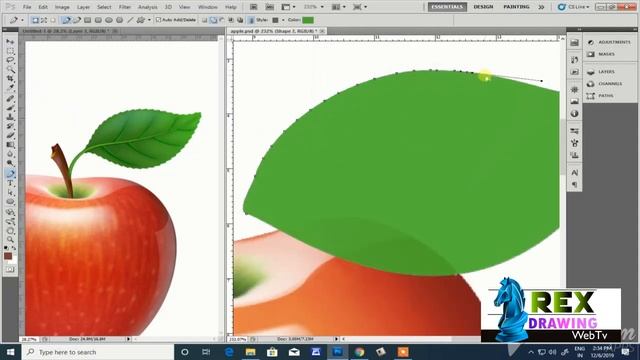Open the Channels panel

pos(604,84)
